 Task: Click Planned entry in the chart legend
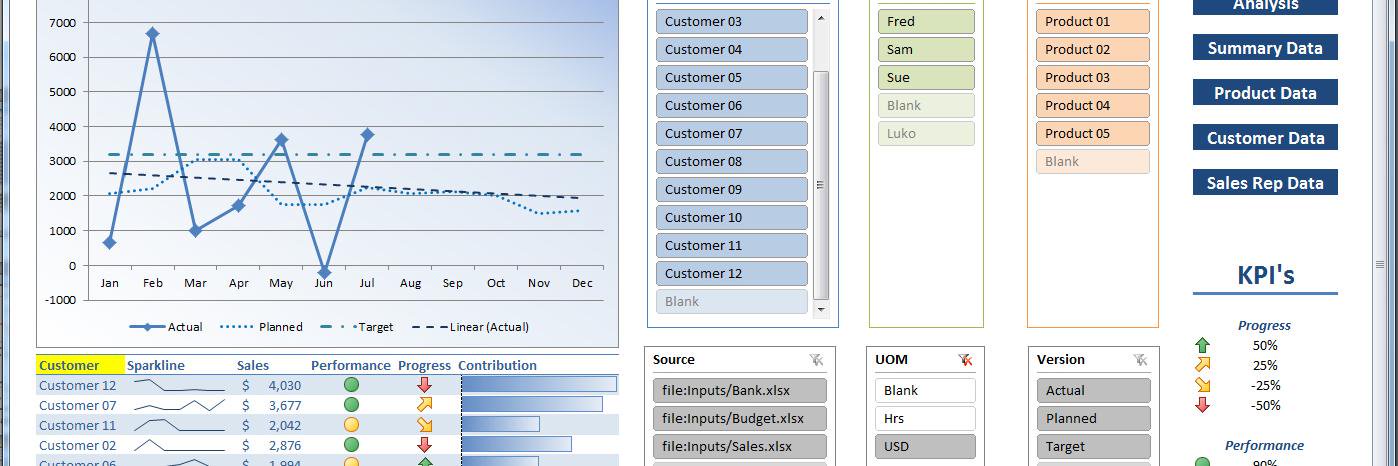click(x=261, y=327)
